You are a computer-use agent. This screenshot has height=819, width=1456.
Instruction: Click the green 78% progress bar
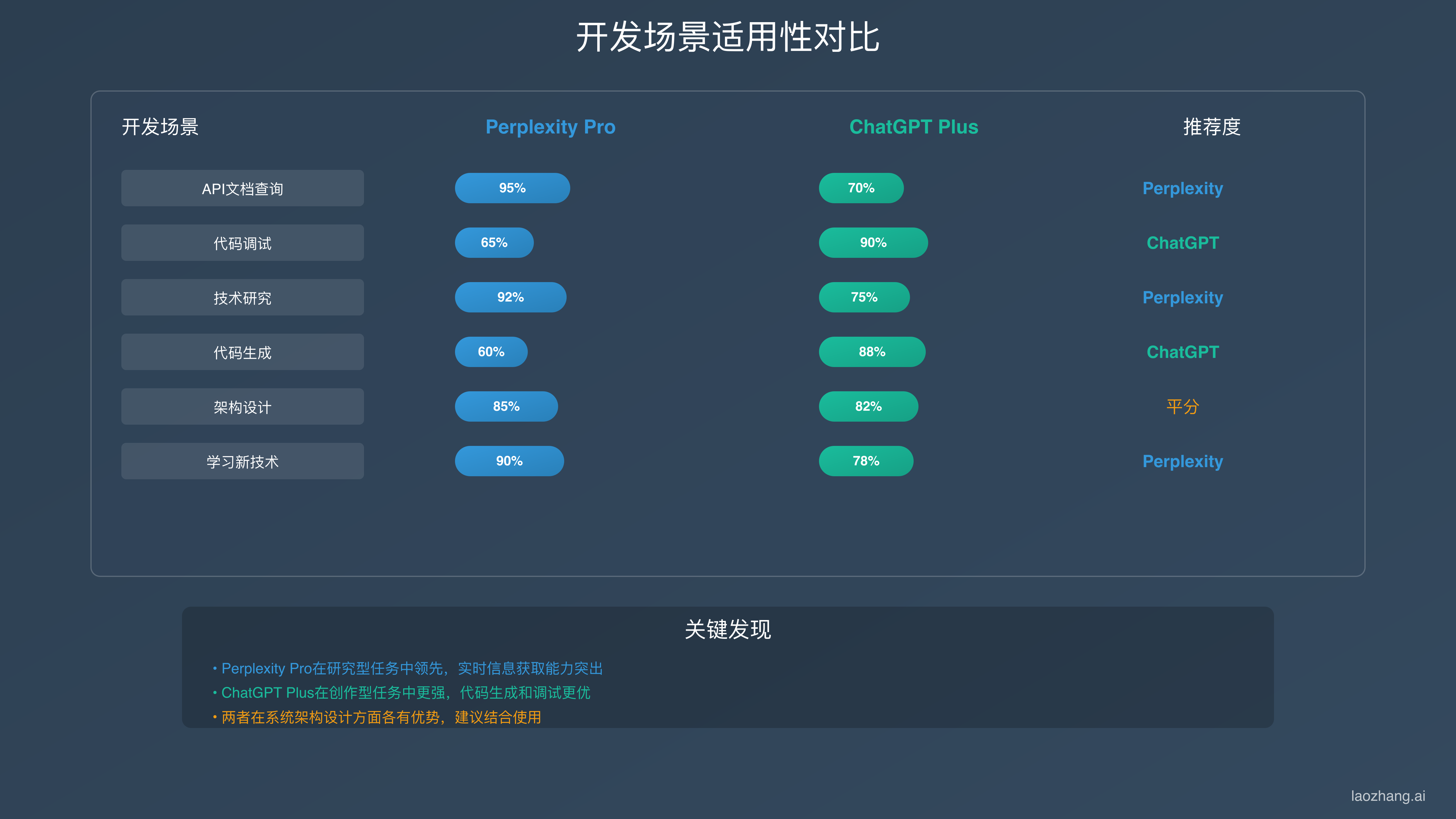pos(866,461)
